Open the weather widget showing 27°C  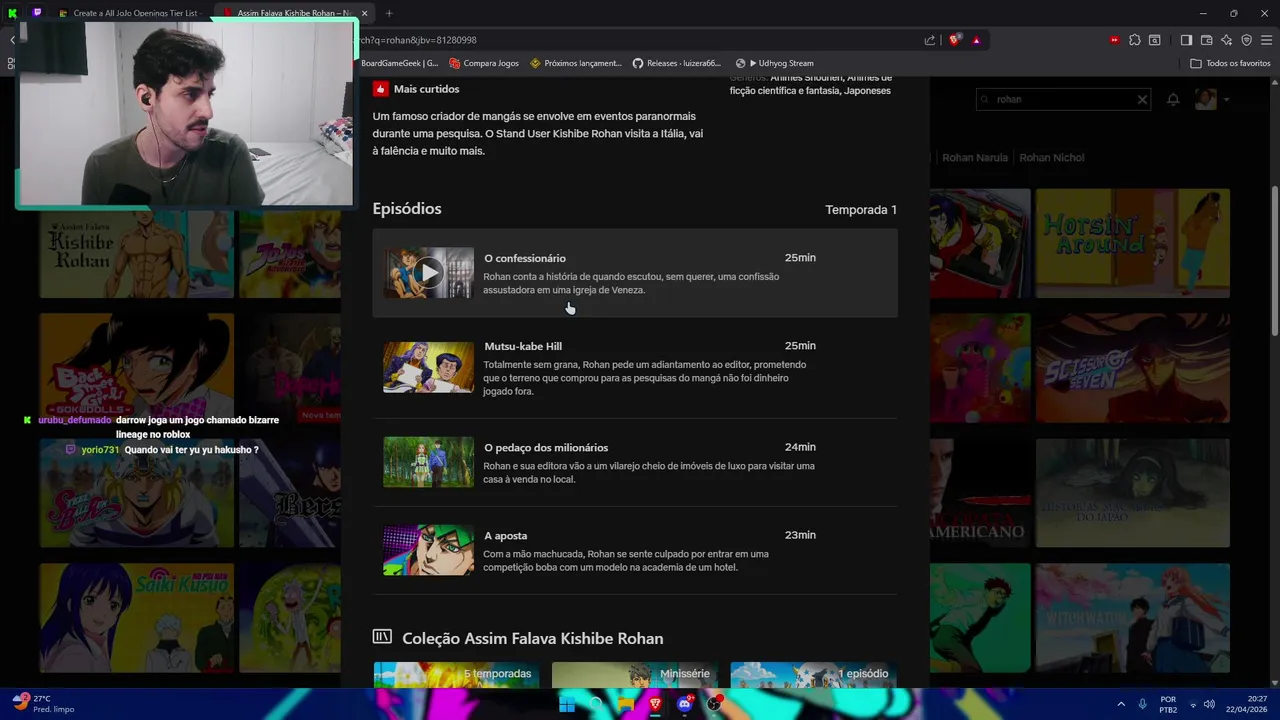[x=44, y=704]
